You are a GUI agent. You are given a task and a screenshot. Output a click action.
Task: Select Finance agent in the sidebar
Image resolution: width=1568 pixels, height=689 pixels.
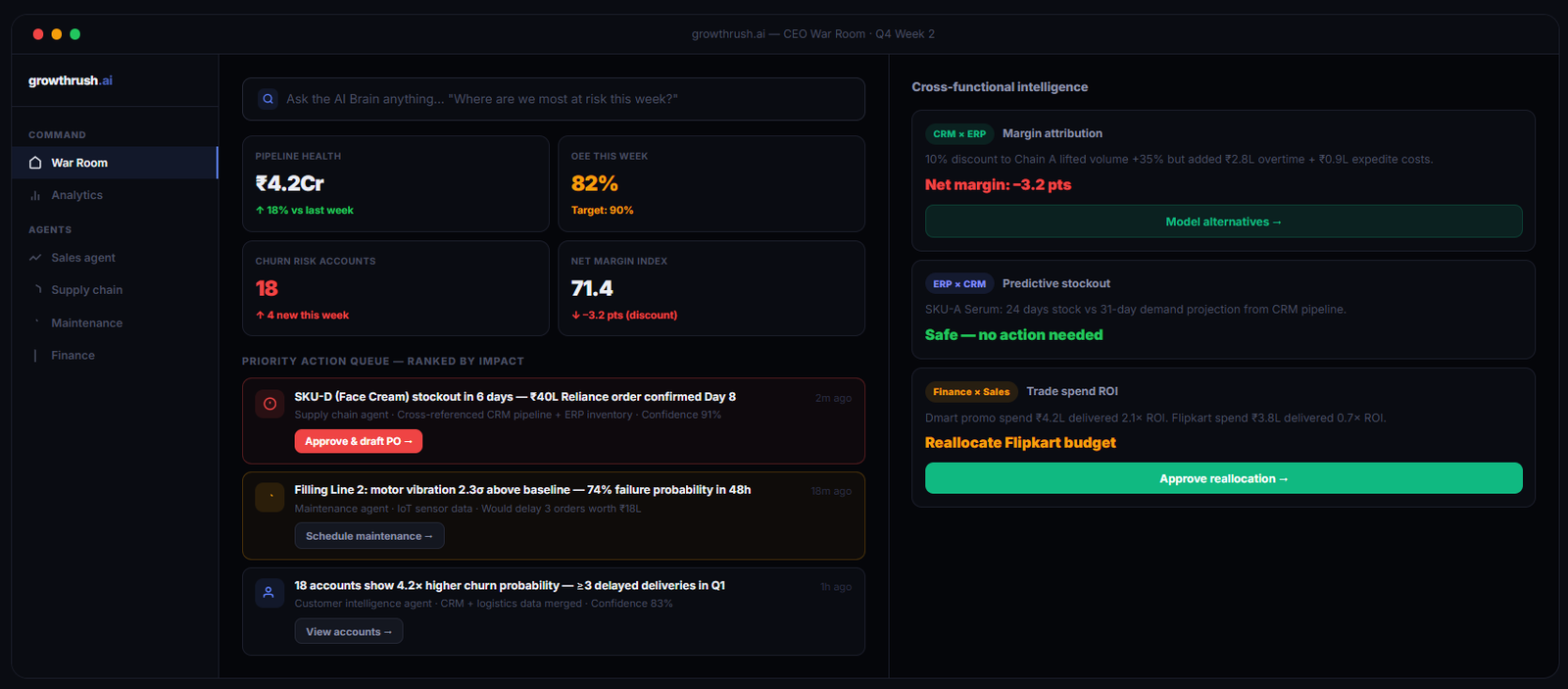[x=115, y=356]
